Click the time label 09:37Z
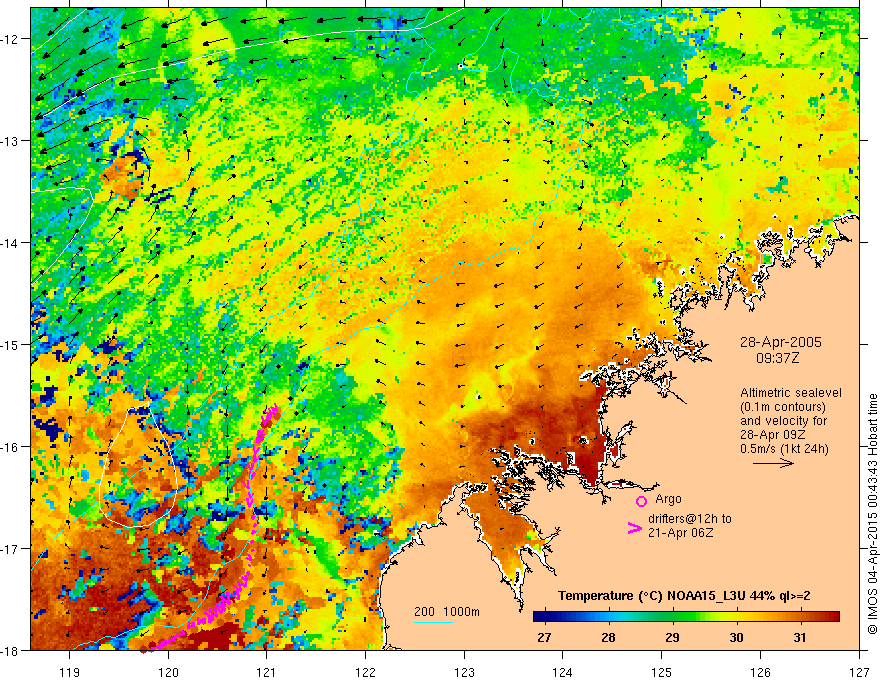The image size is (880, 680). click(x=777, y=358)
